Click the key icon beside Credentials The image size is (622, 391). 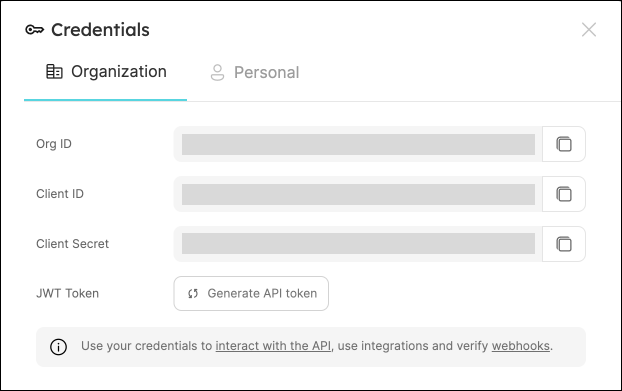click(35, 30)
